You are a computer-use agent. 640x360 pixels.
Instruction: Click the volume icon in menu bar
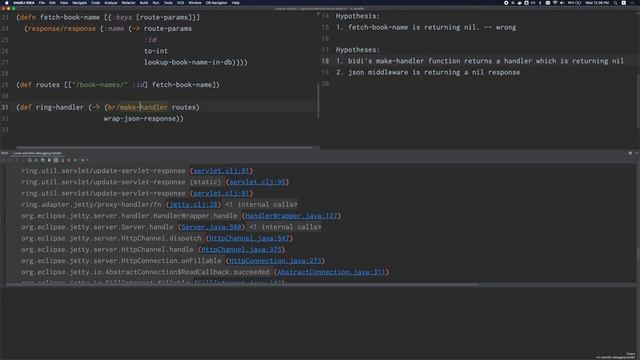pyautogui.click(x=562, y=3)
